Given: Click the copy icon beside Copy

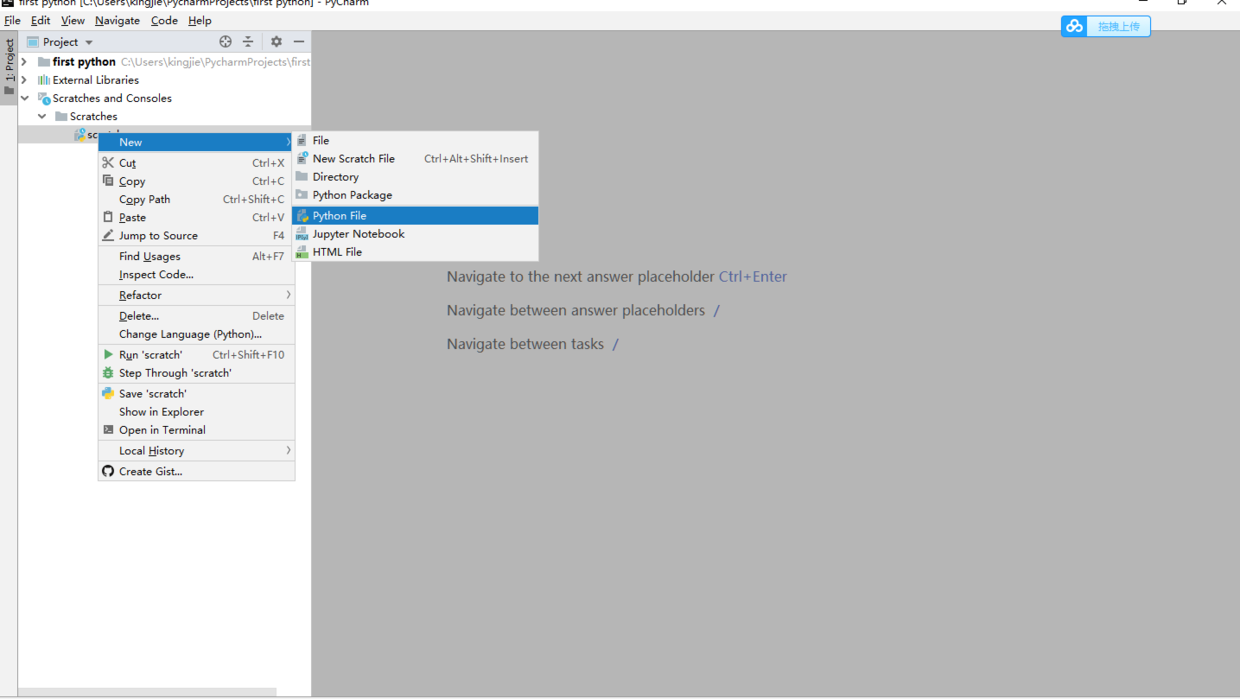Looking at the screenshot, I should pyautogui.click(x=108, y=181).
